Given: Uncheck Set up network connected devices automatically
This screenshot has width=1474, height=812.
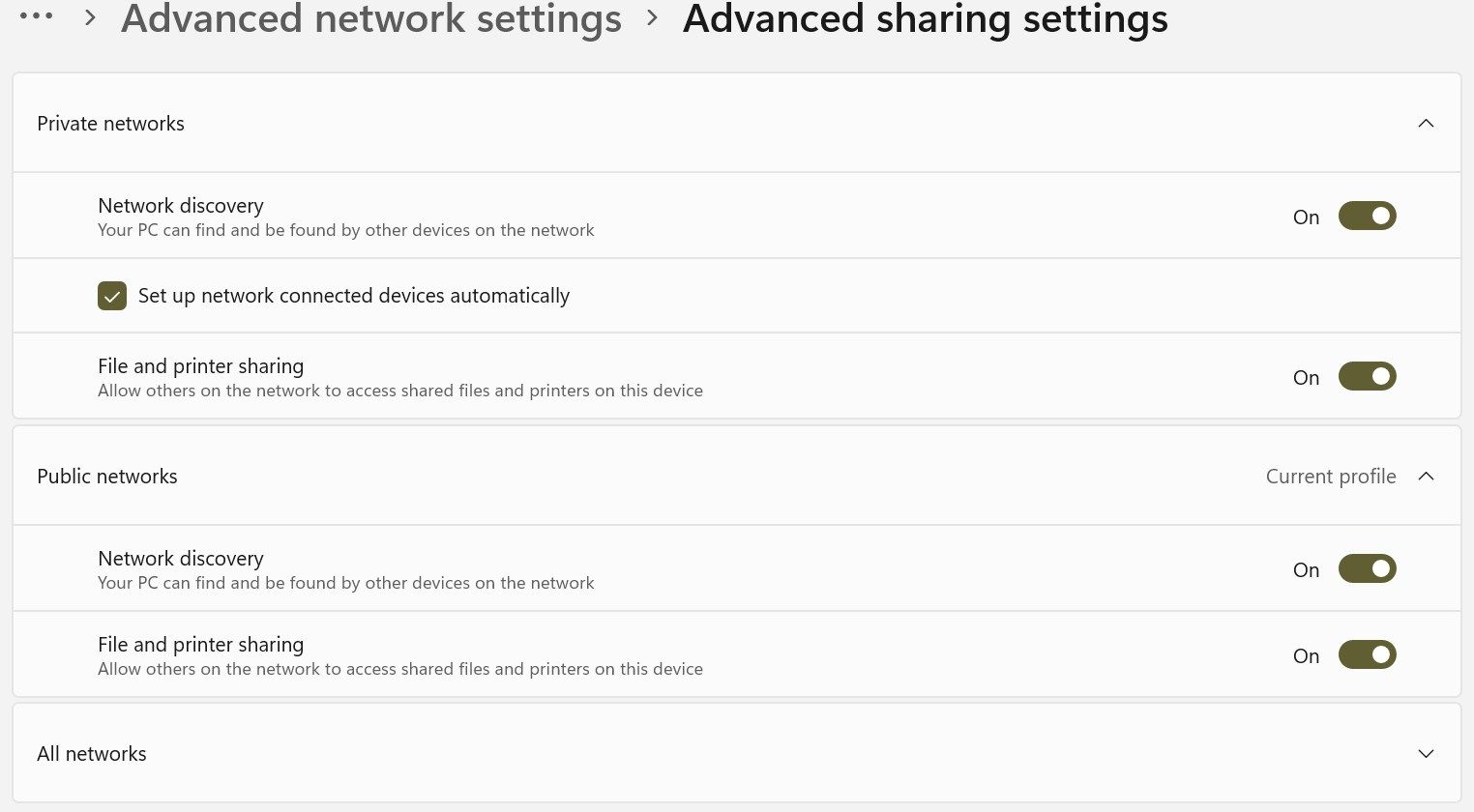Looking at the screenshot, I should pyautogui.click(x=112, y=296).
